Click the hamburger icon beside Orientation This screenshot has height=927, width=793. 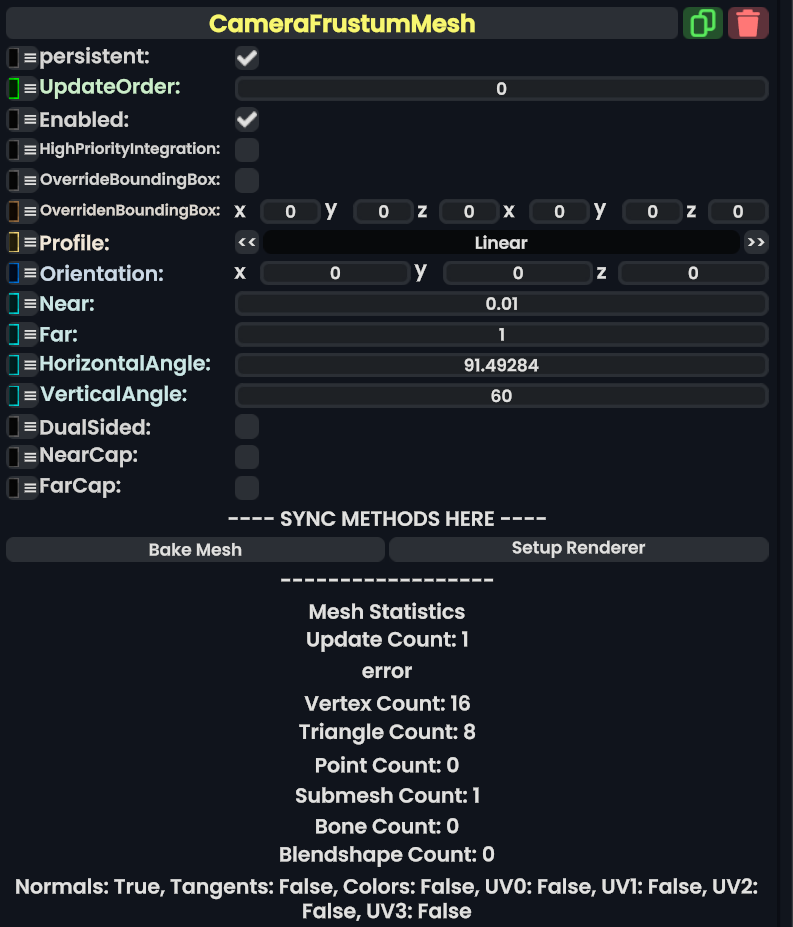(30, 273)
